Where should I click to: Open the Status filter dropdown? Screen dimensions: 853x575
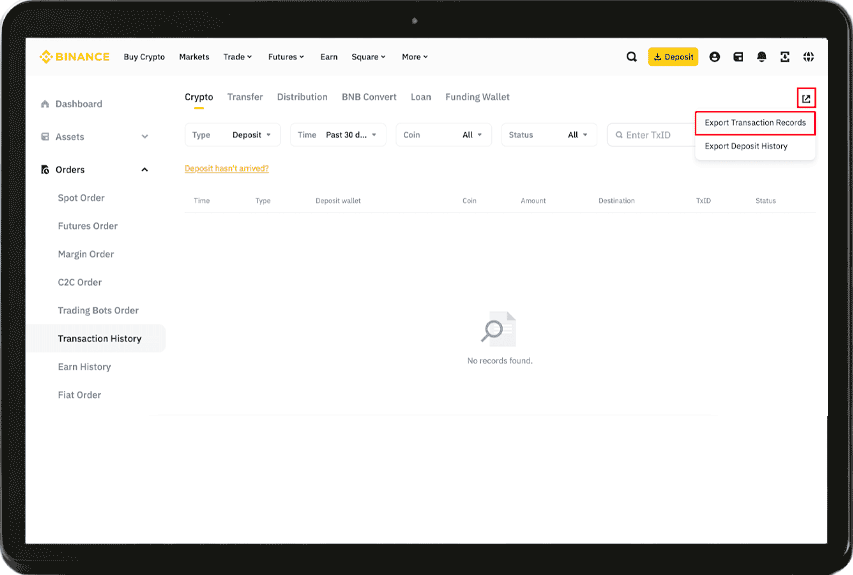[x=548, y=135]
